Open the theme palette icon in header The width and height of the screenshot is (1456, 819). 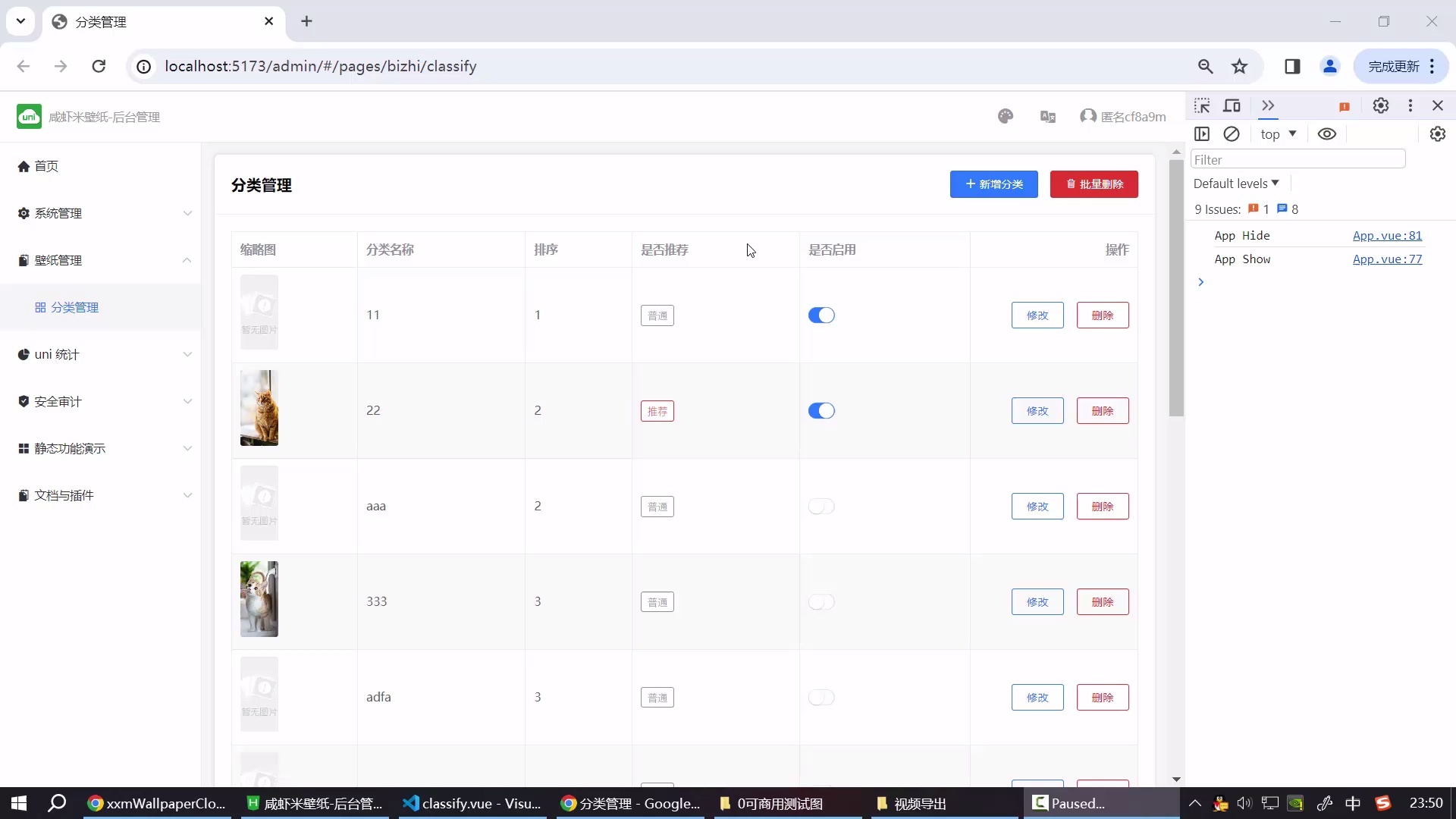(x=1006, y=116)
